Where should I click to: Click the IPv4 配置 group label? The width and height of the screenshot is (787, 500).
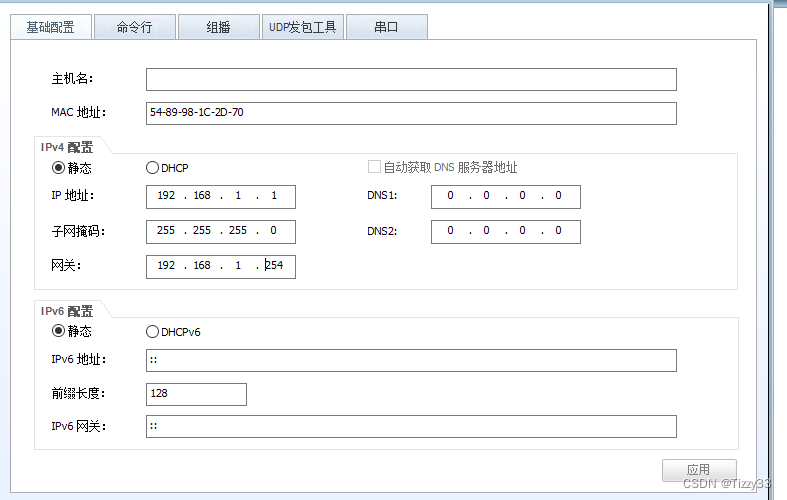pyautogui.click(x=67, y=147)
